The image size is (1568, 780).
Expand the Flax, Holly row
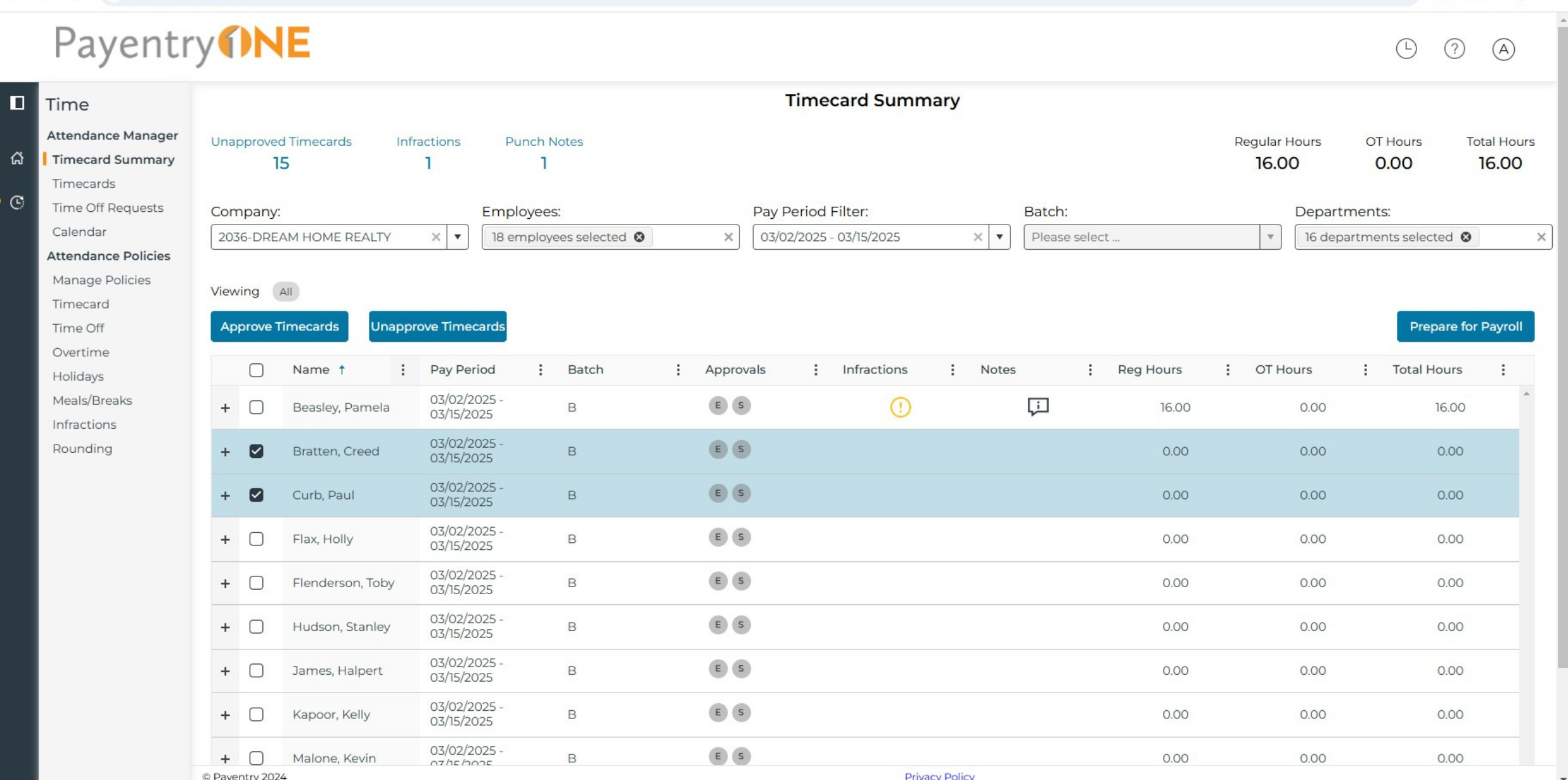point(225,540)
